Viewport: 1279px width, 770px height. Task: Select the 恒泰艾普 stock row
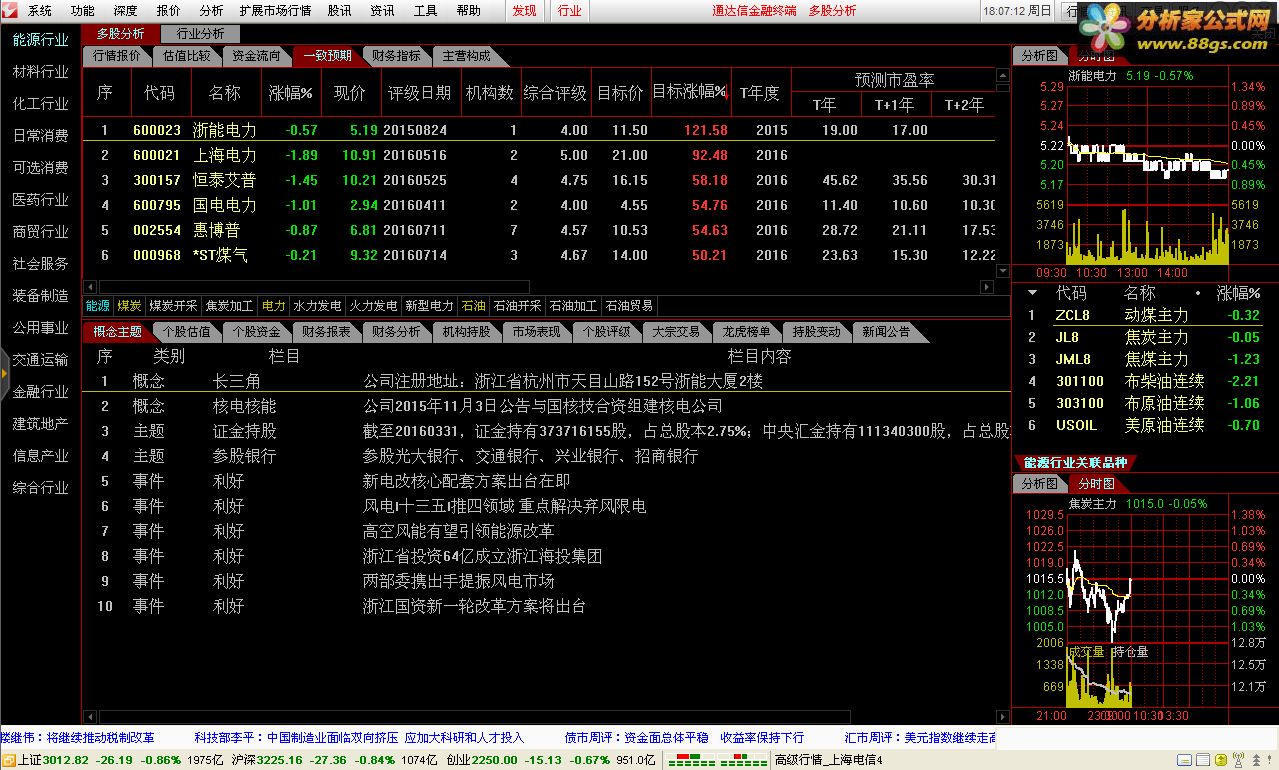coord(540,180)
